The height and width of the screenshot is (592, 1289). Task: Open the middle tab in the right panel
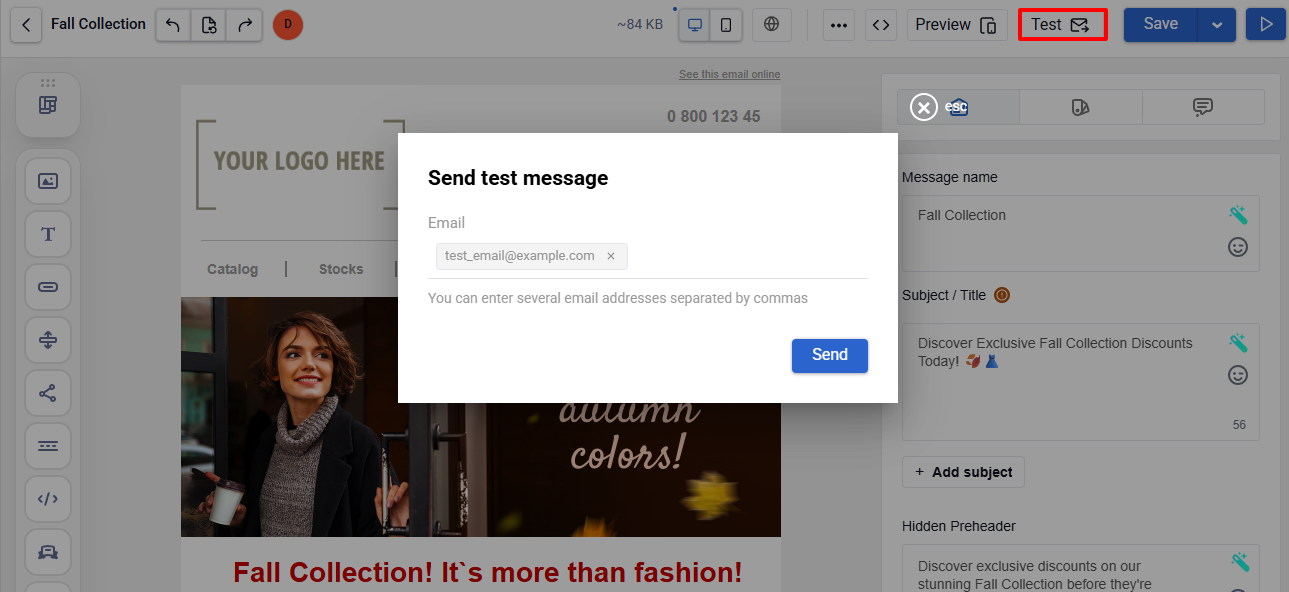pyautogui.click(x=1080, y=107)
